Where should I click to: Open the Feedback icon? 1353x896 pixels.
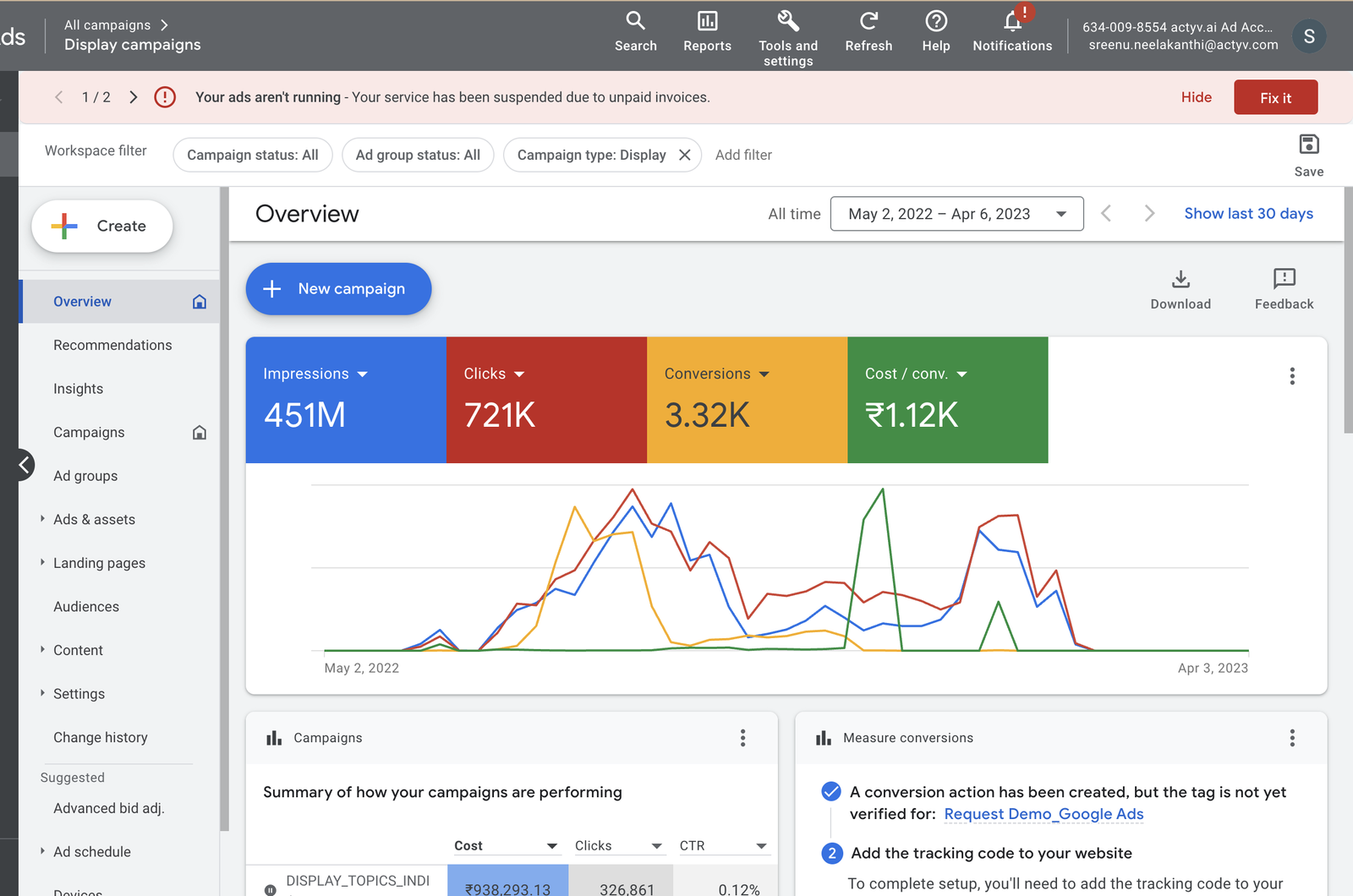coord(1284,289)
